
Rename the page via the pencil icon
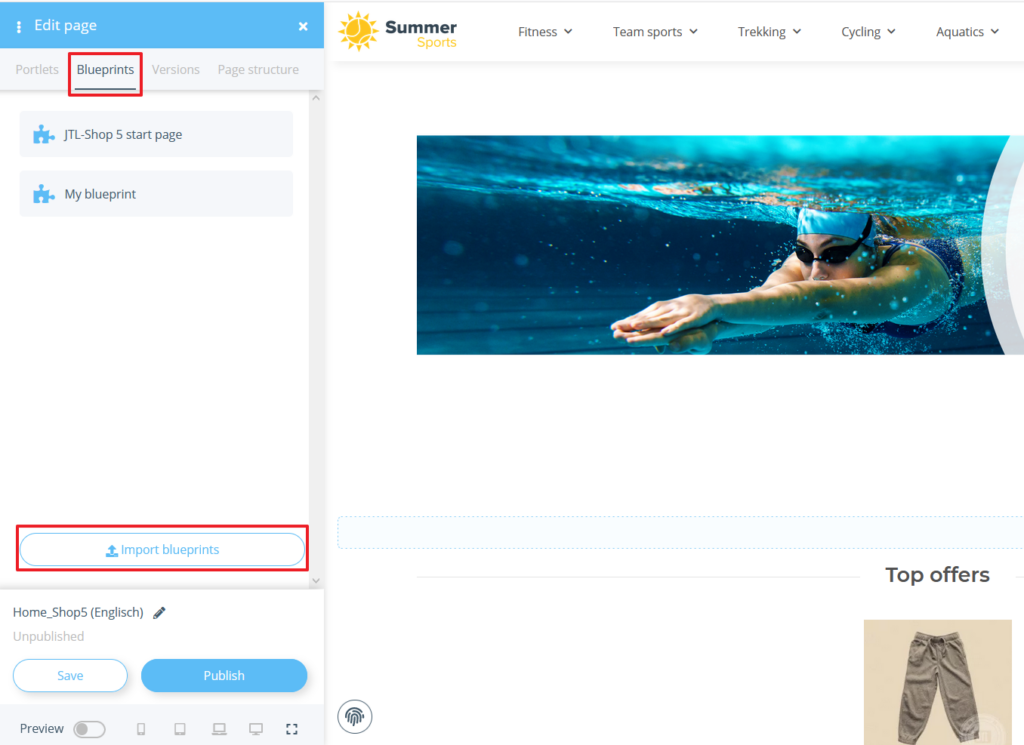(x=158, y=611)
